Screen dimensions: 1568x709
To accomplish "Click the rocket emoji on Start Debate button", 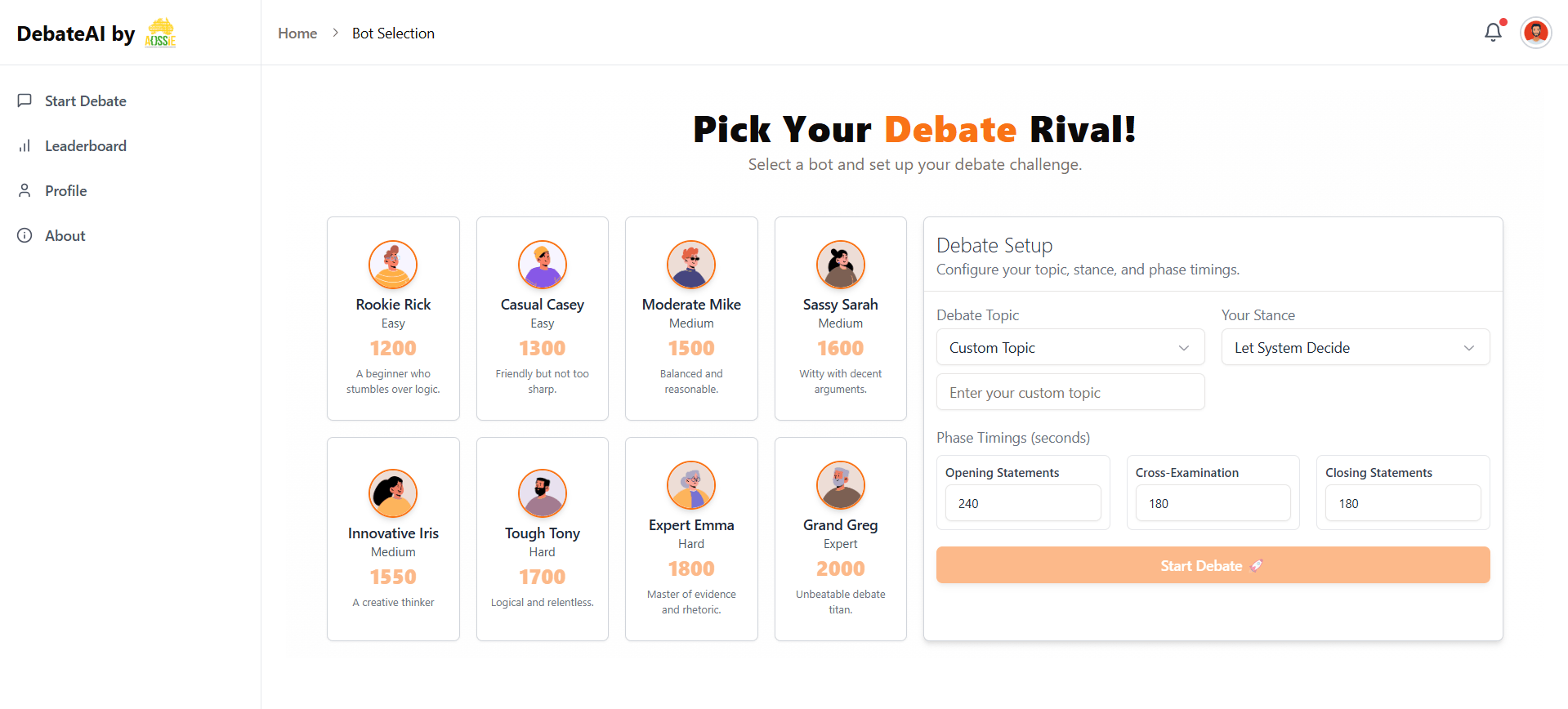I will [x=1257, y=564].
